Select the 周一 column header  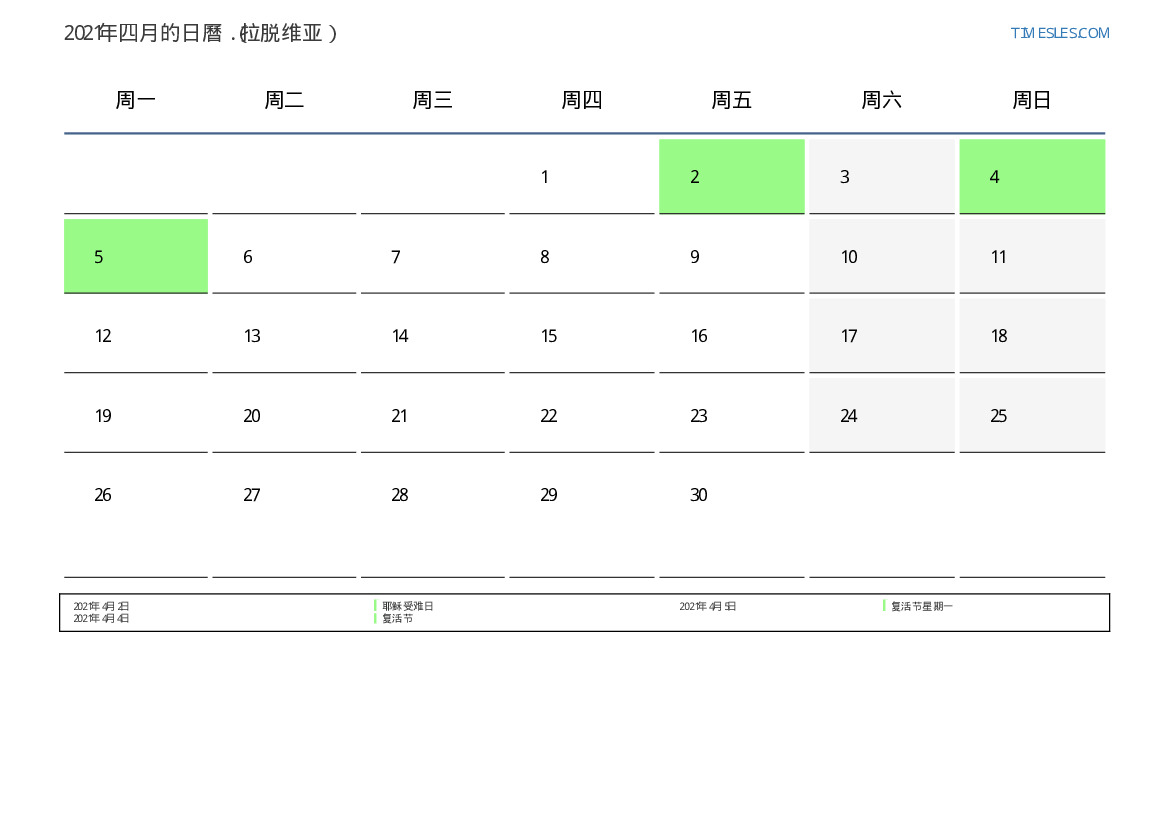136,100
